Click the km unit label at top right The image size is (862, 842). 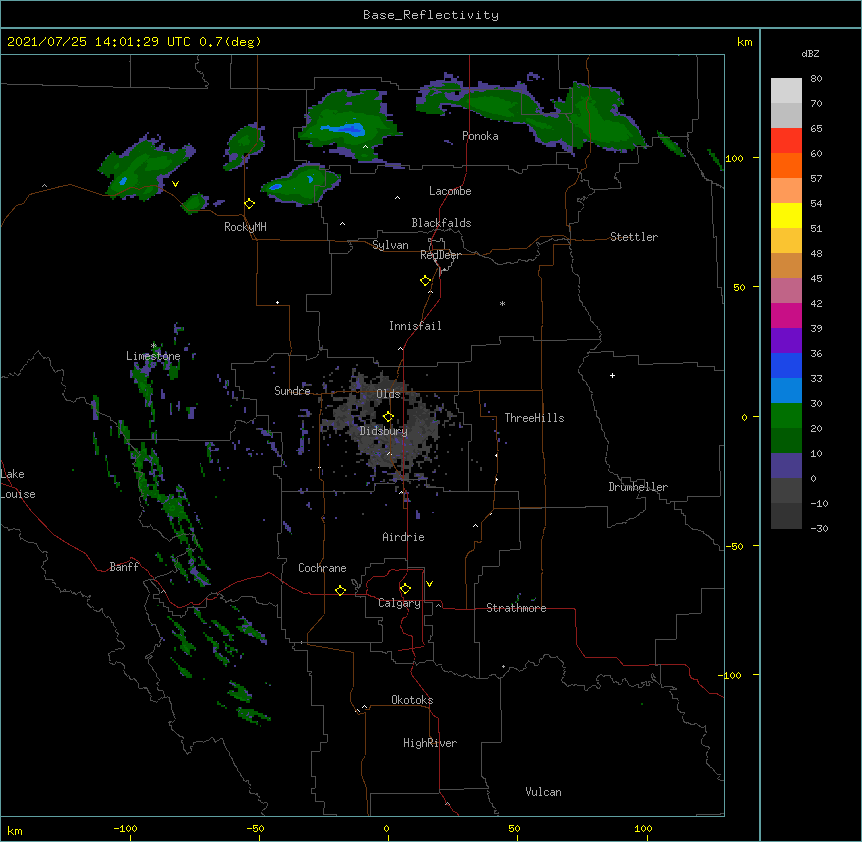pos(744,42)
